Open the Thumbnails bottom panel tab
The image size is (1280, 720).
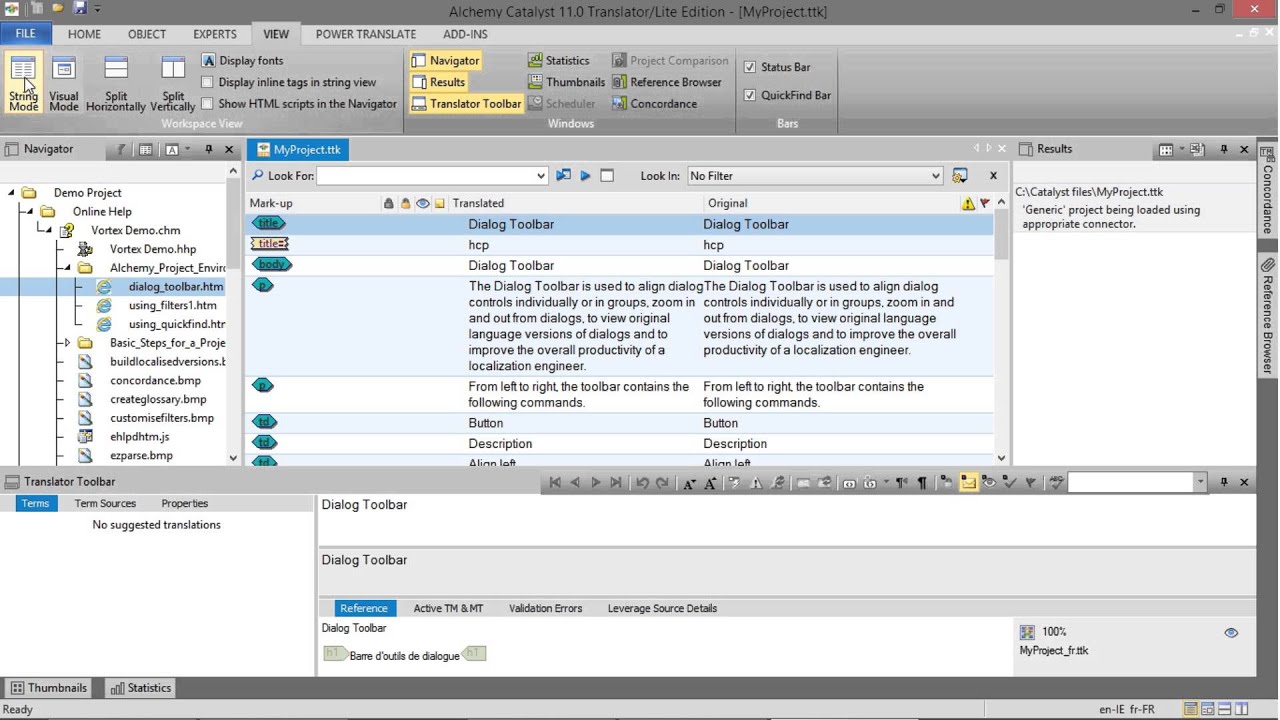(x=49, y=688)
